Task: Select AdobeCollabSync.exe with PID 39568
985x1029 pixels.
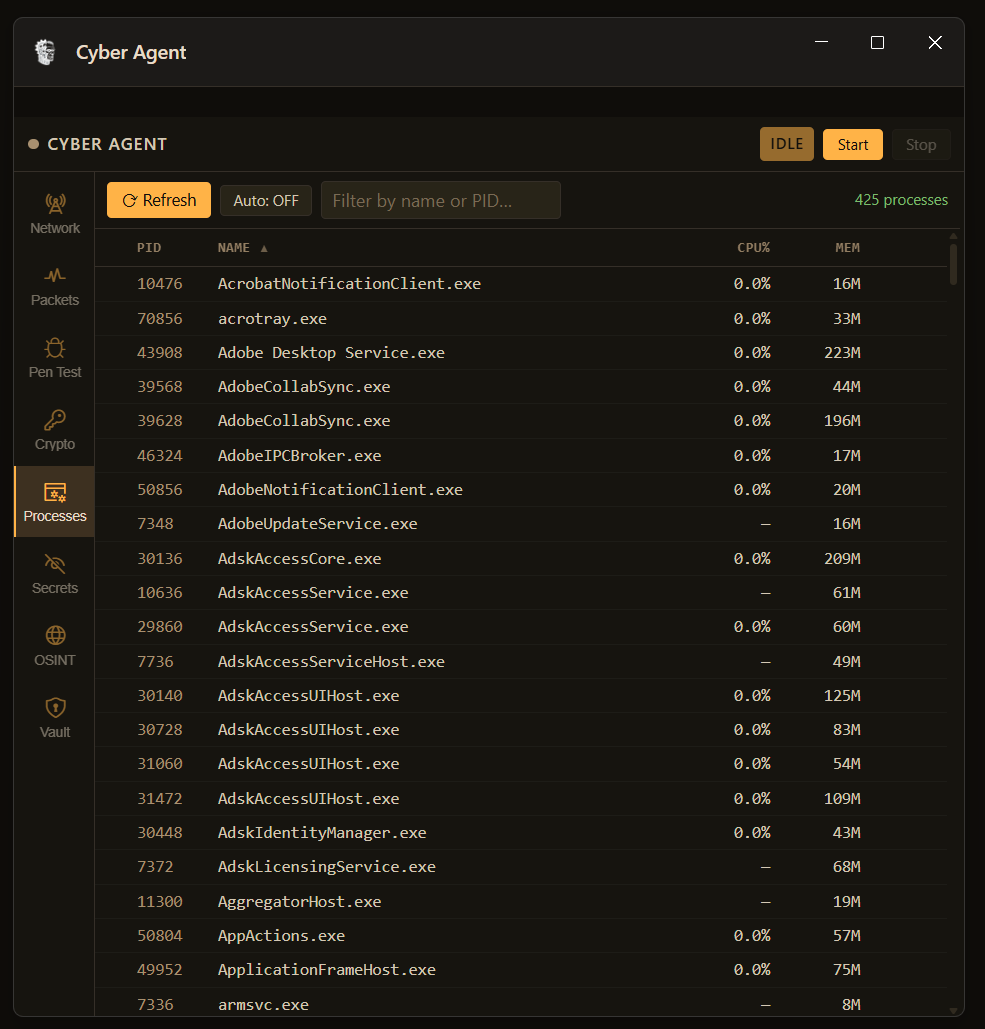Action: pos(521,387)
